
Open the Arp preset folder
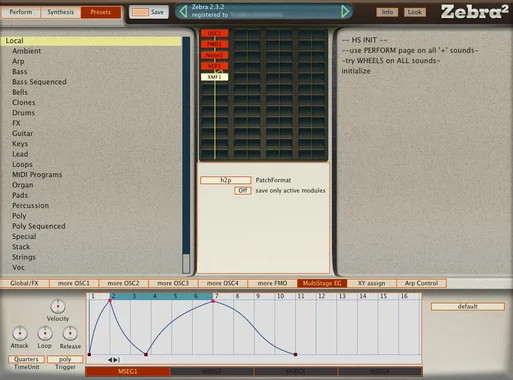(18, 61)
